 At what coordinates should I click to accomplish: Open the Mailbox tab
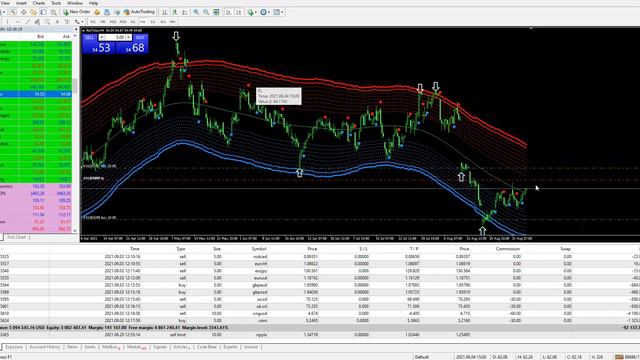tap(111, 347)
